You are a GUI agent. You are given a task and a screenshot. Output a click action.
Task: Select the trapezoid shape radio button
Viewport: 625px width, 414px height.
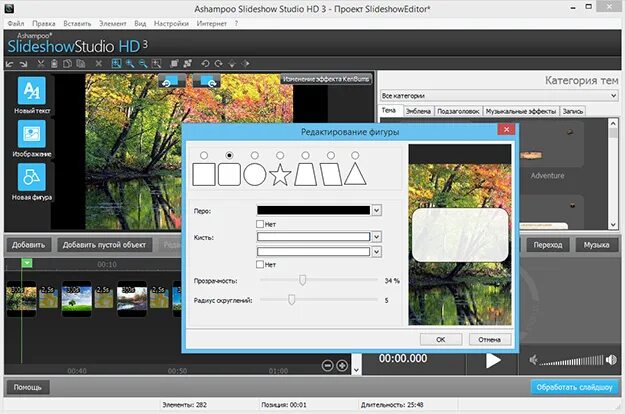(305, 155)
